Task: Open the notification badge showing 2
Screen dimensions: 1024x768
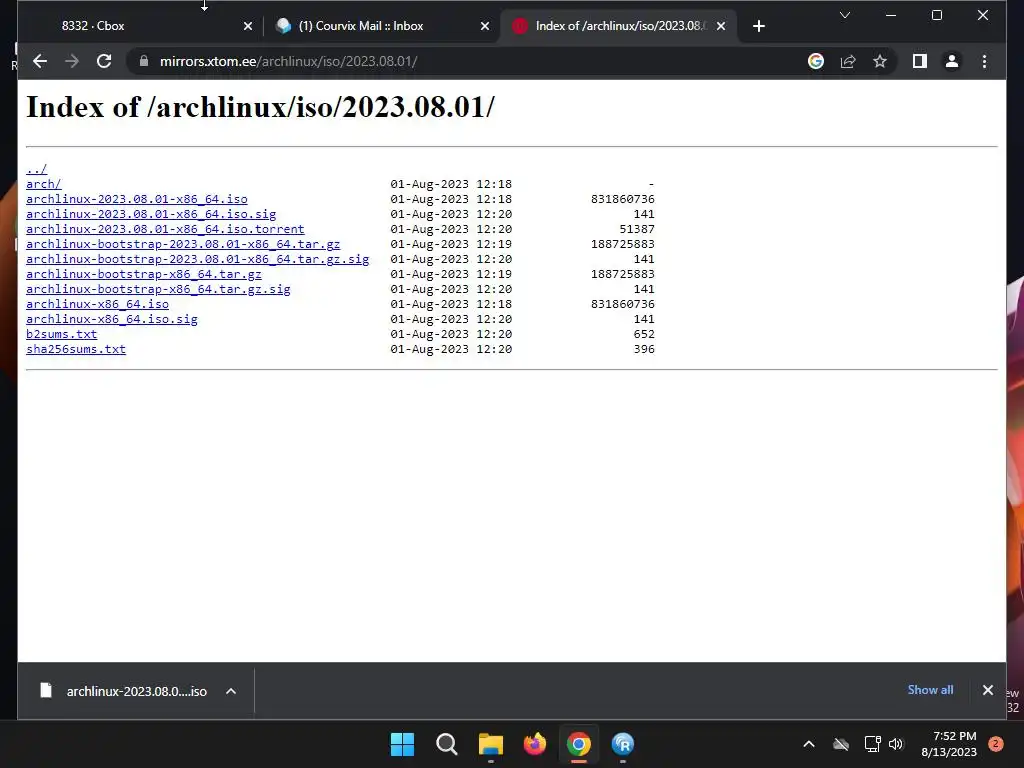Action: [x=995, y=744]
